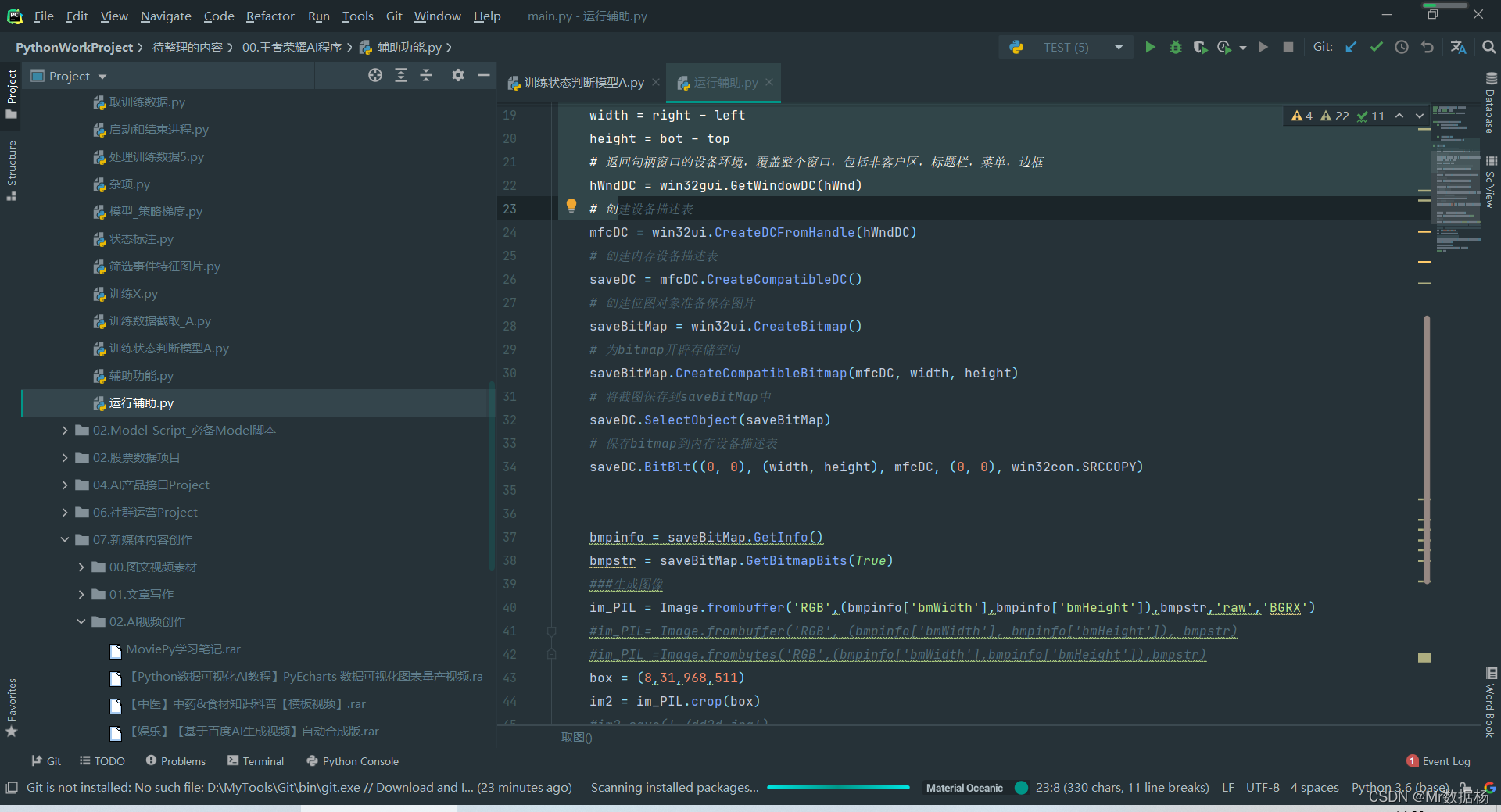Open Event Log notifications
The height and width of the screenshot is (812, 1501).
(1438, 760)
